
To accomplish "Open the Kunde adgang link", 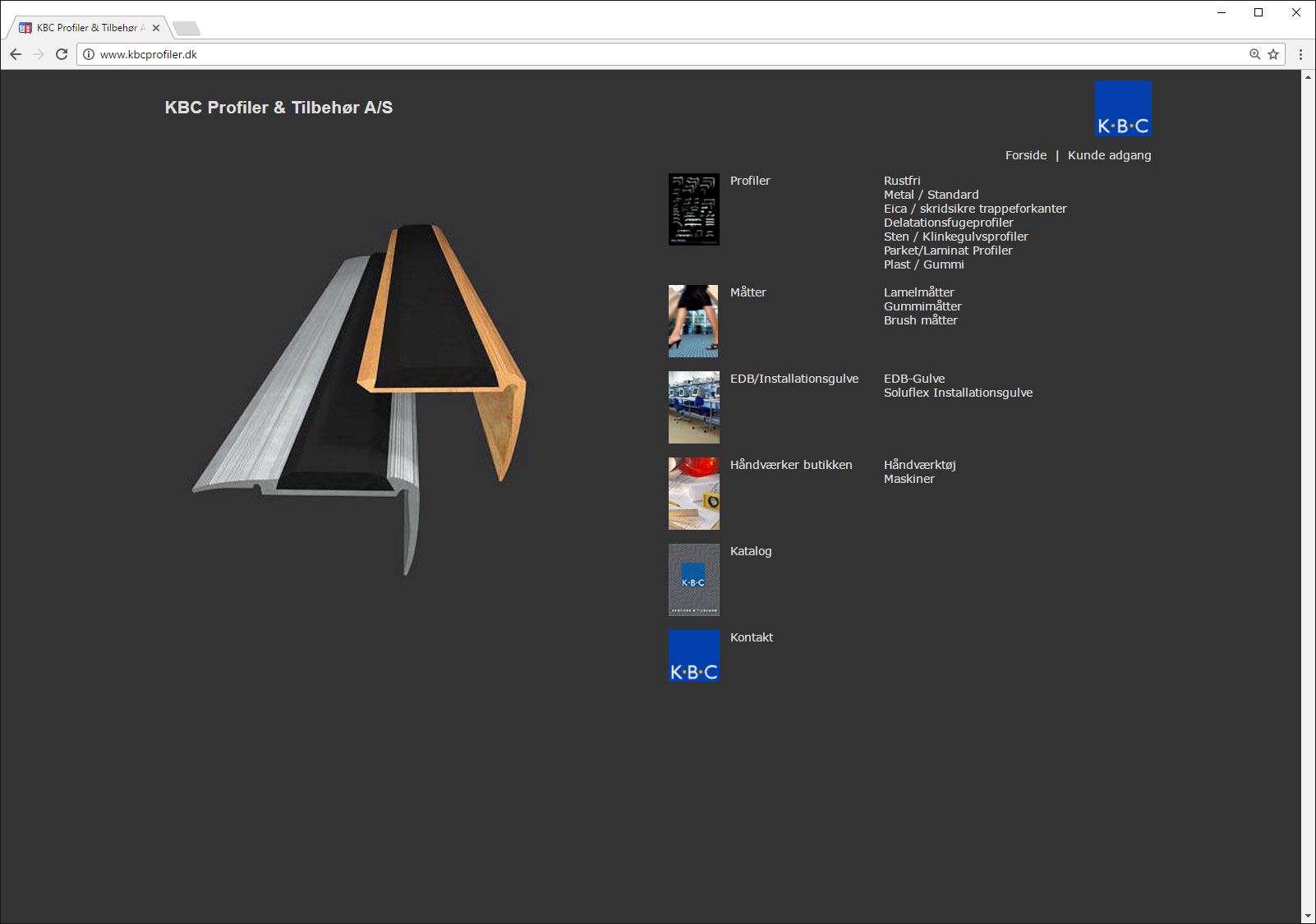I will point(1109,155).
